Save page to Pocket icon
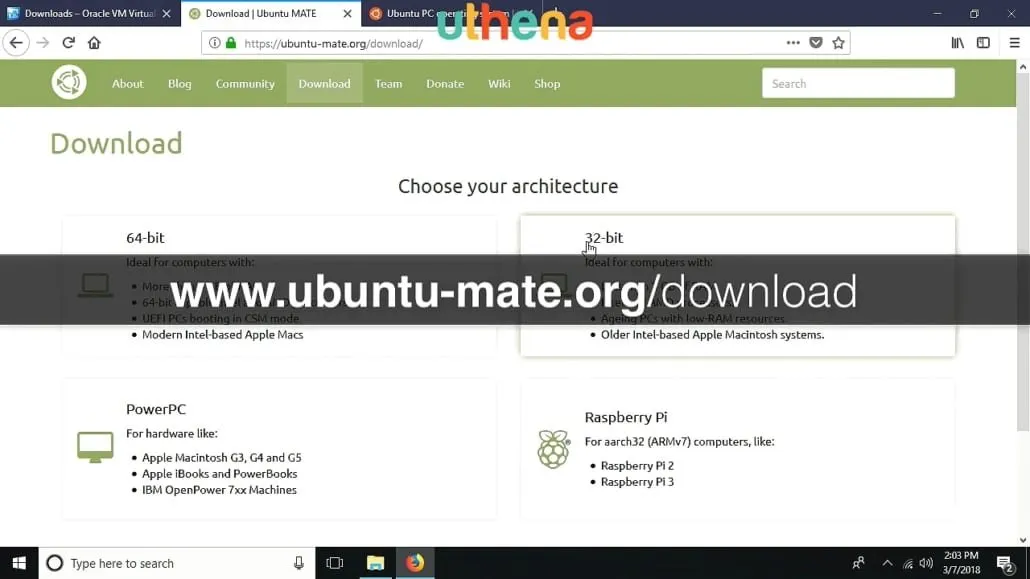 pos(816,43)
